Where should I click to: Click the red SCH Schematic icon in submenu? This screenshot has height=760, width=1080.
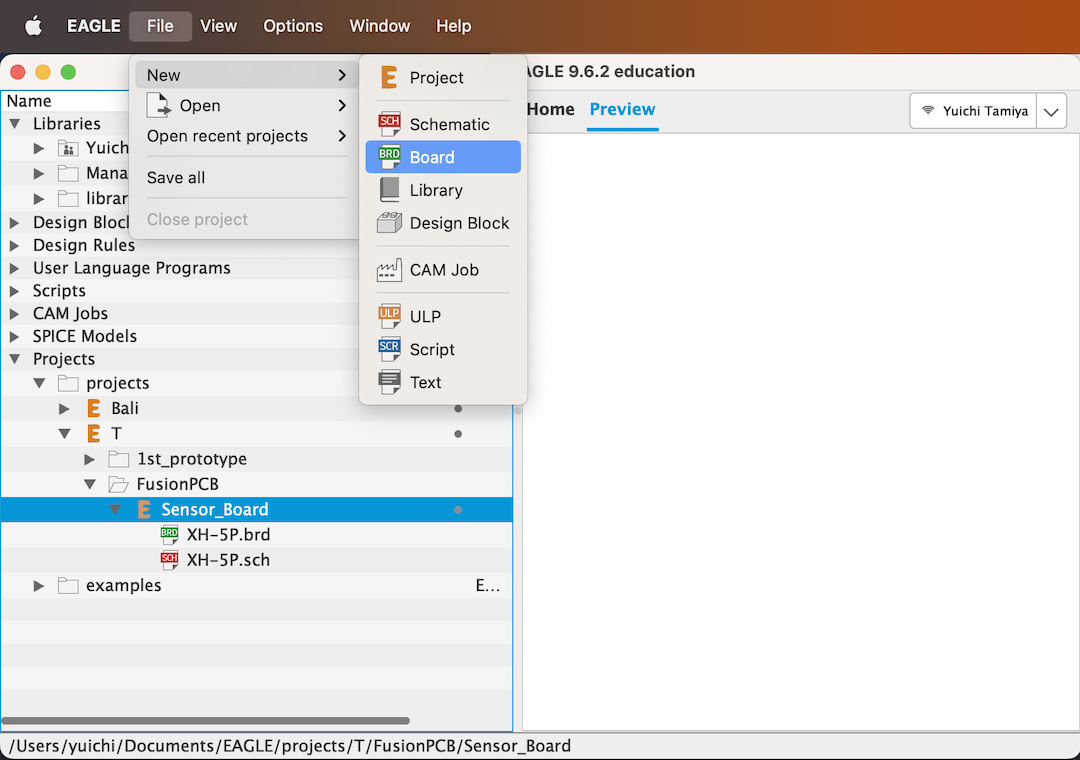[389, 124]
